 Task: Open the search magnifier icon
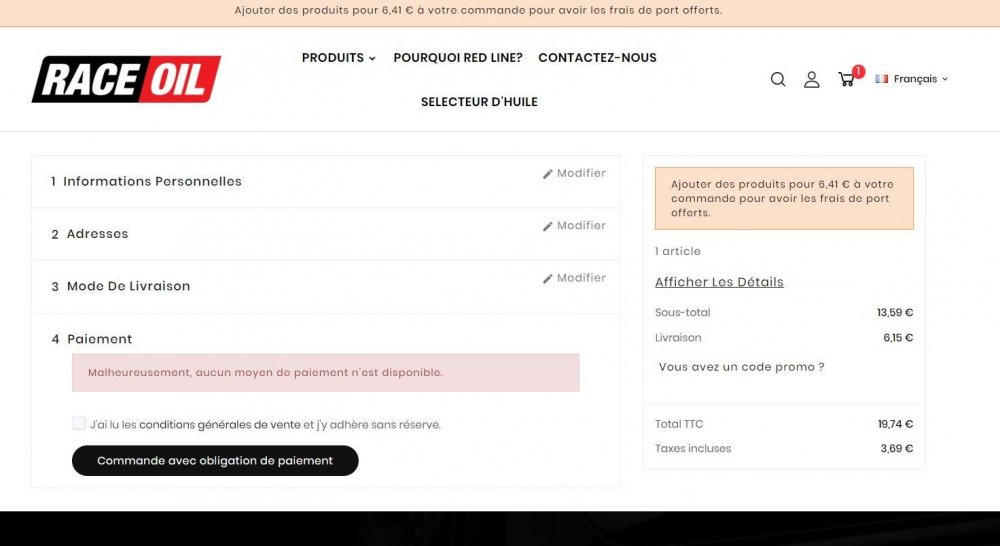778,80
